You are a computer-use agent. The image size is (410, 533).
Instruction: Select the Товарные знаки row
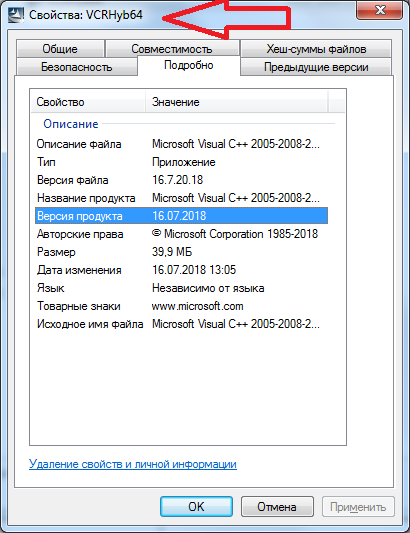(182, 306)
